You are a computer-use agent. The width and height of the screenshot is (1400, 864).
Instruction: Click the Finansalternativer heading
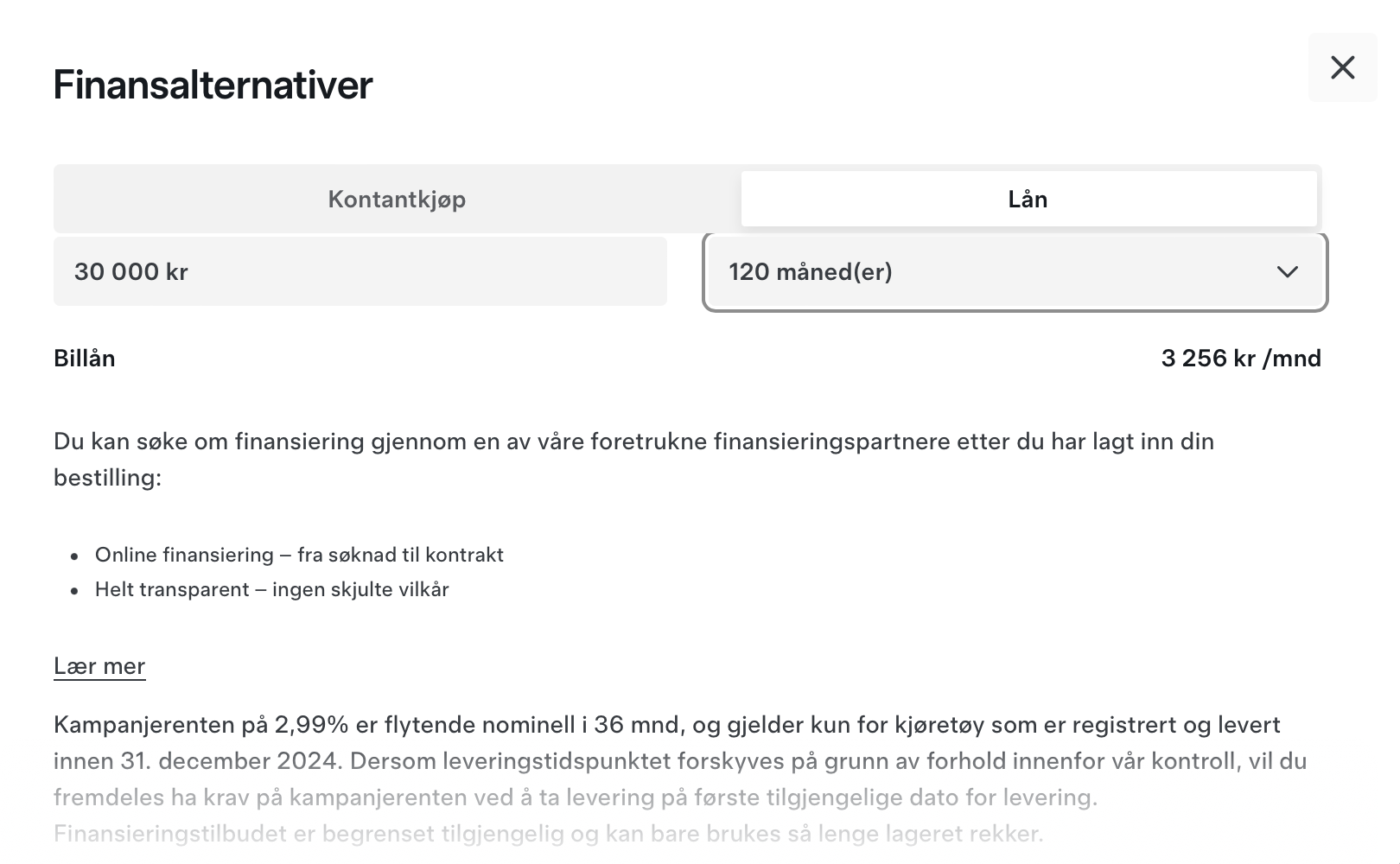pos(213,85)
